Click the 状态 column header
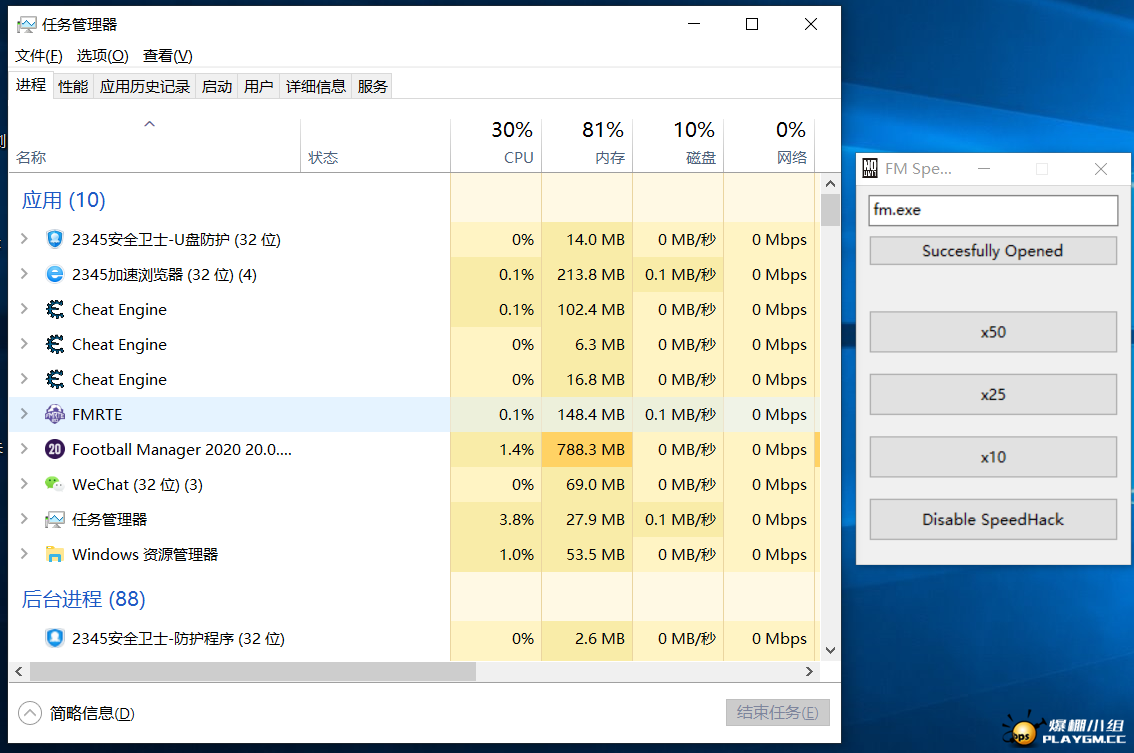This screenshot has width=1134, height=753. pos(375,145)
